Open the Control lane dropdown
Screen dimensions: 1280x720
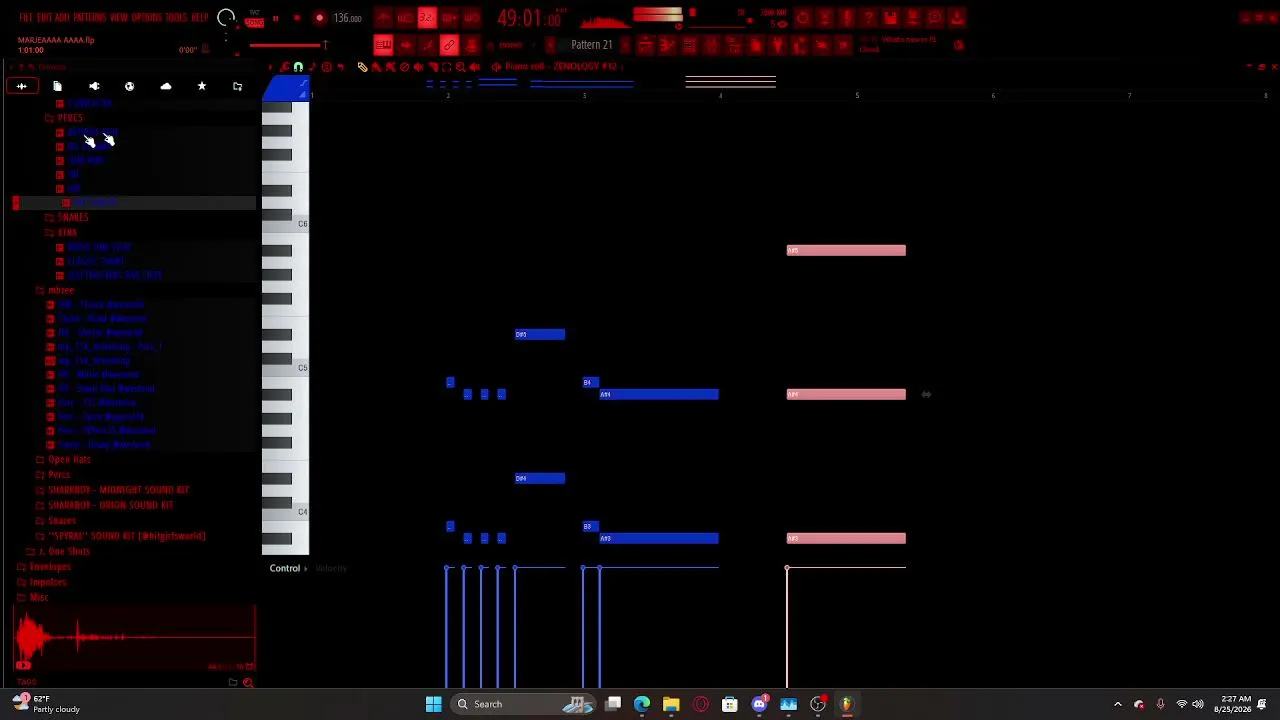[x=288, y=568]
